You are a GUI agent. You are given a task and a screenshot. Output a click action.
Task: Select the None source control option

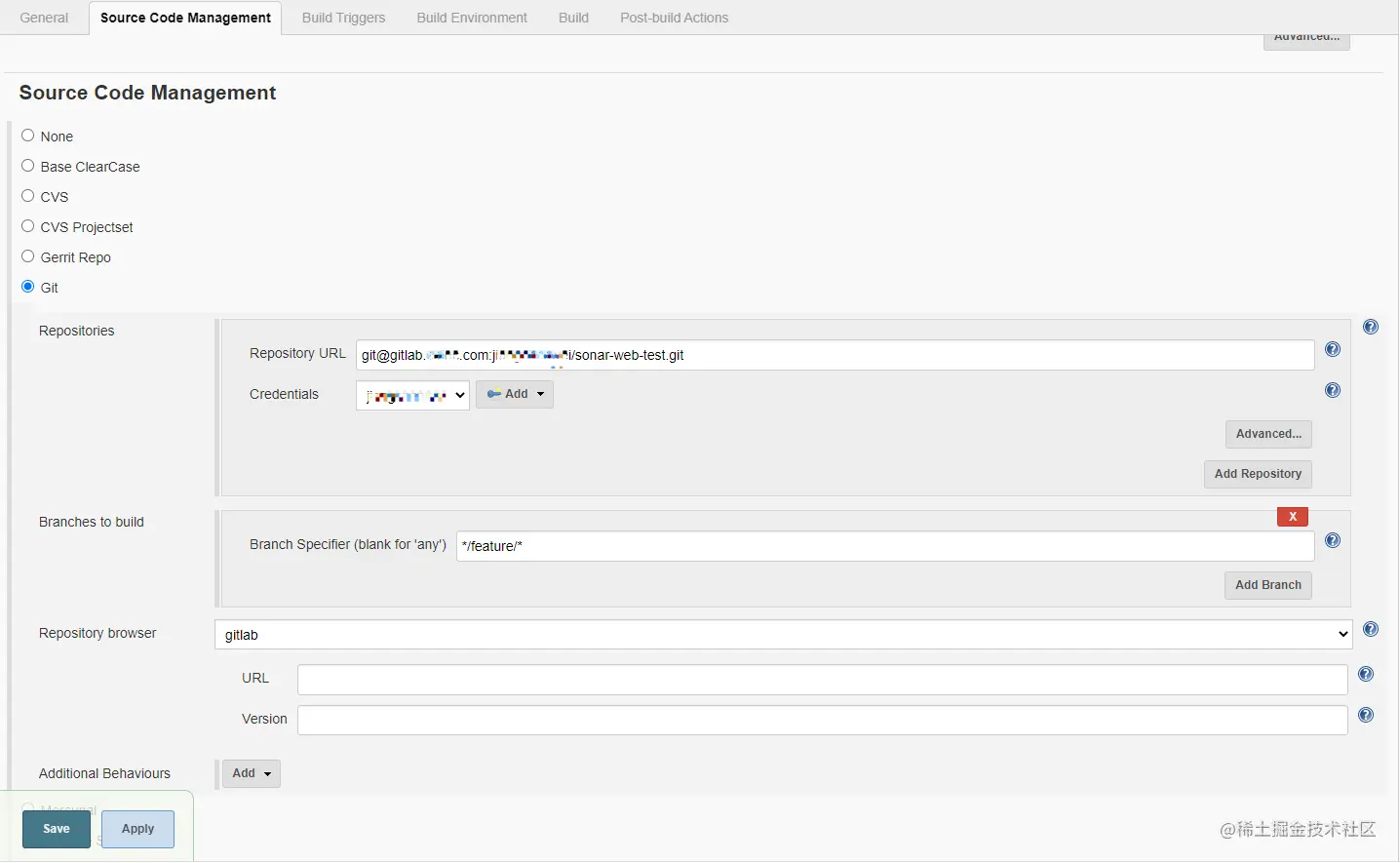click(x=27, y=135)
